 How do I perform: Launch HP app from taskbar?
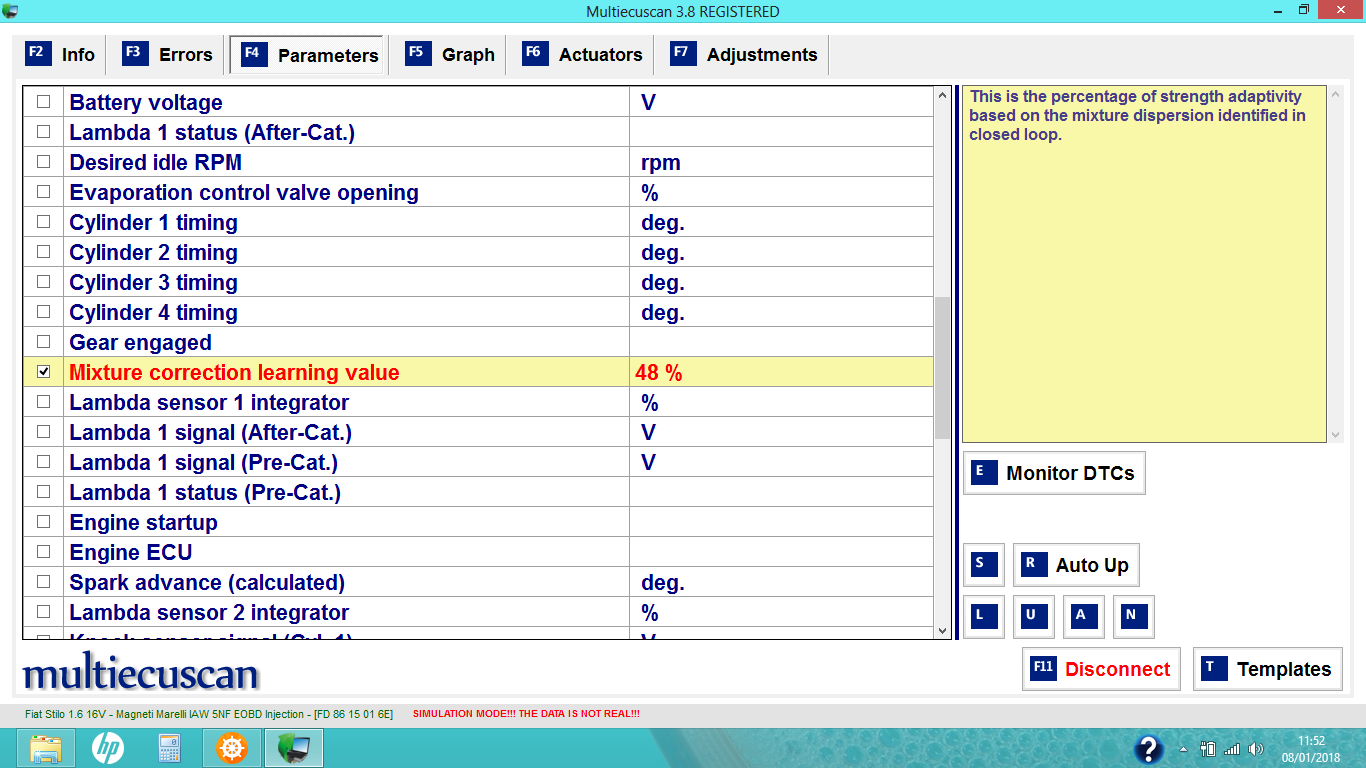[x=107, y=748]
